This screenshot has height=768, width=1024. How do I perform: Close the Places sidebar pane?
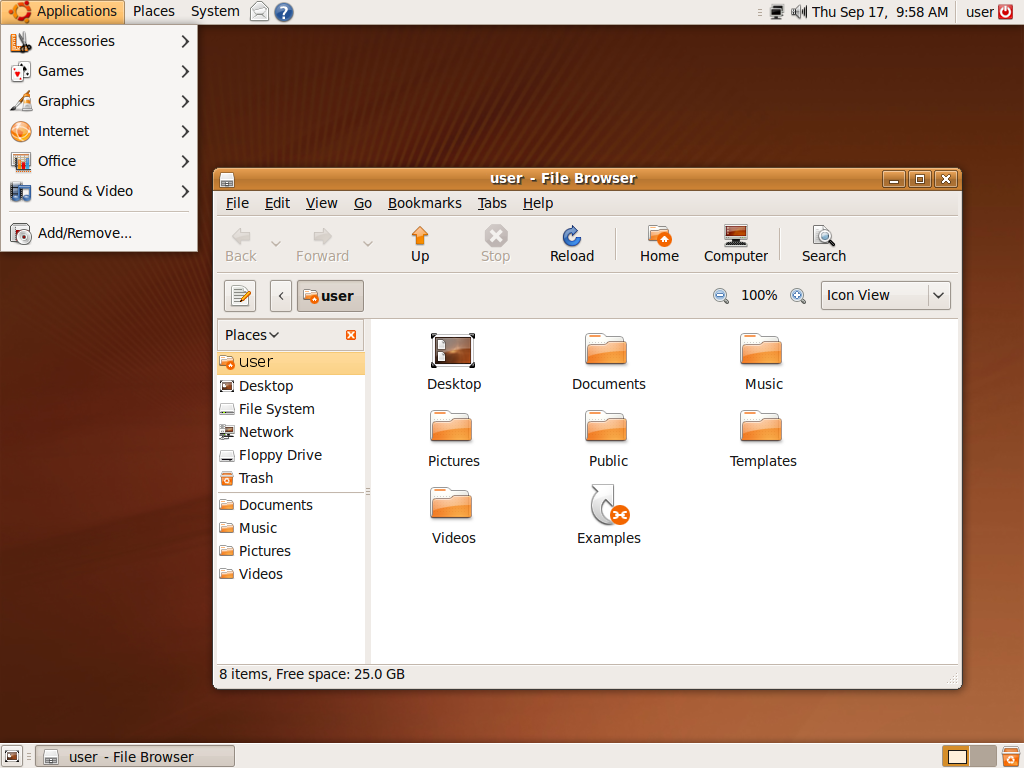click(351, 335)
